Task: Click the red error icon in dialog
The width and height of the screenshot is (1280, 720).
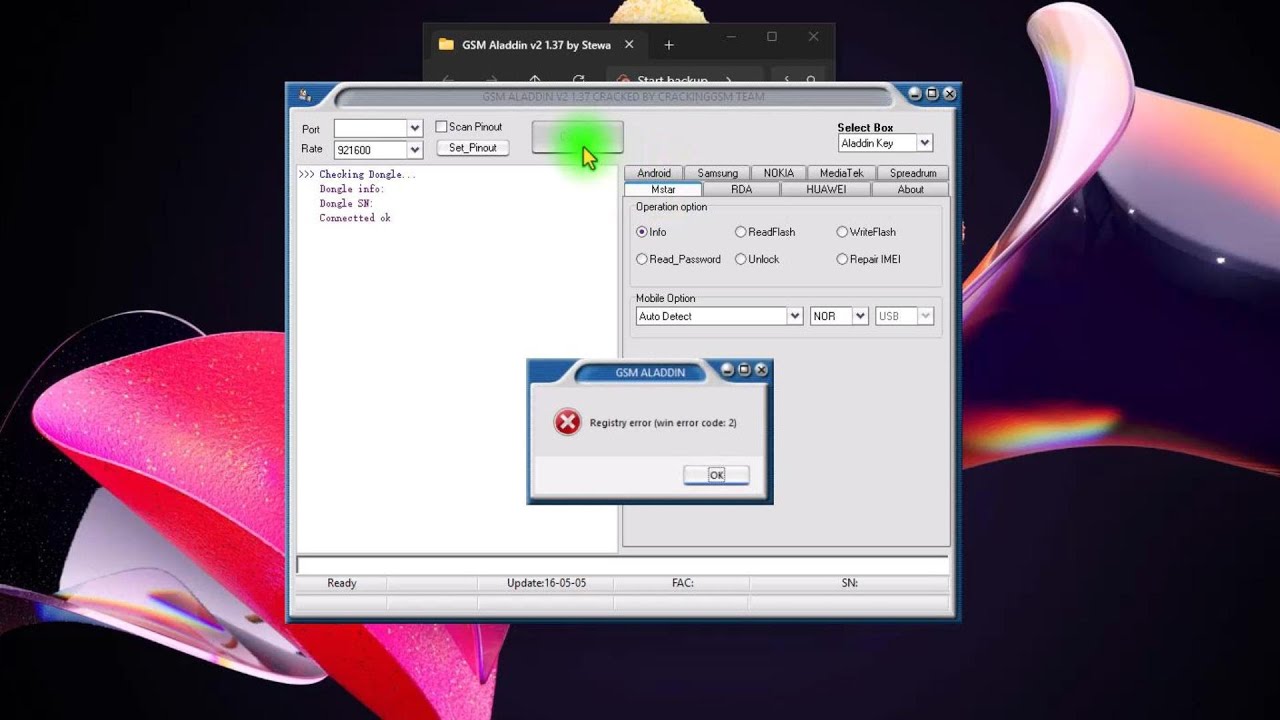Action: 567,422
